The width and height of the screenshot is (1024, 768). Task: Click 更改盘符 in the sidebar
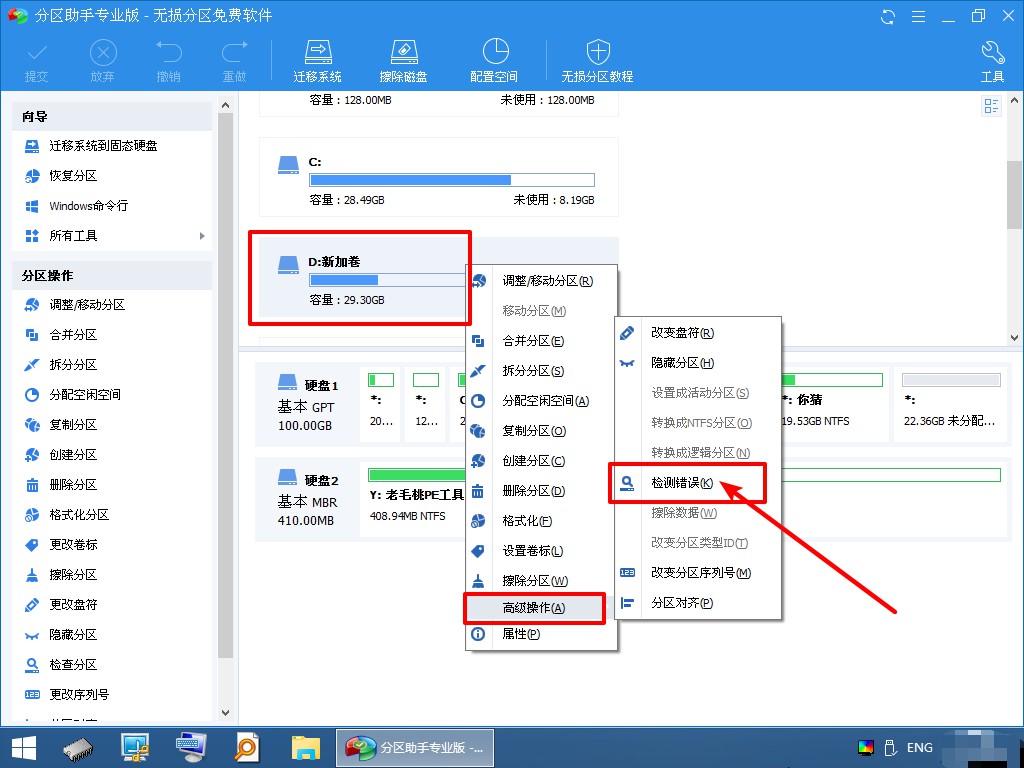[x=73, y=605]
